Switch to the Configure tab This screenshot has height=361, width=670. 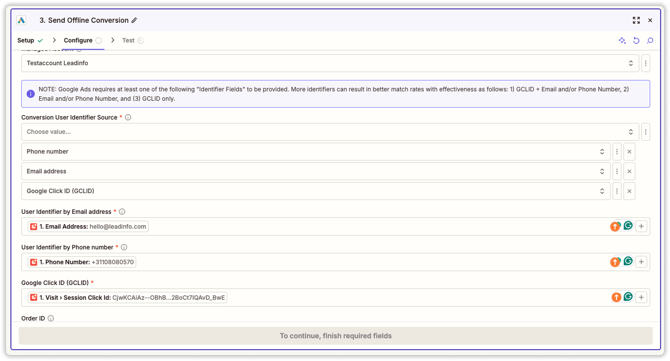click(82, 40)
